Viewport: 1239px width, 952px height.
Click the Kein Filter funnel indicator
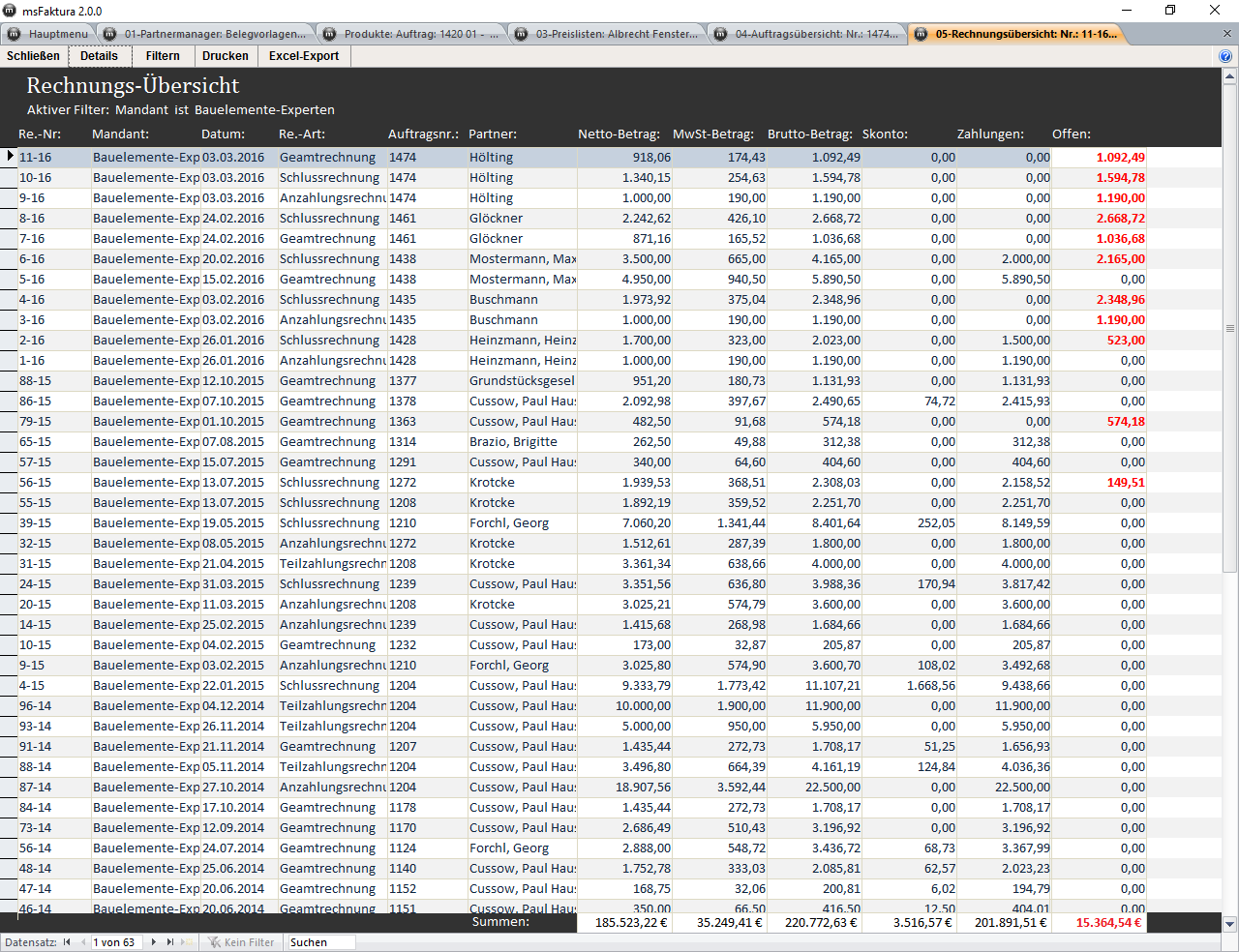click(241, 942)
